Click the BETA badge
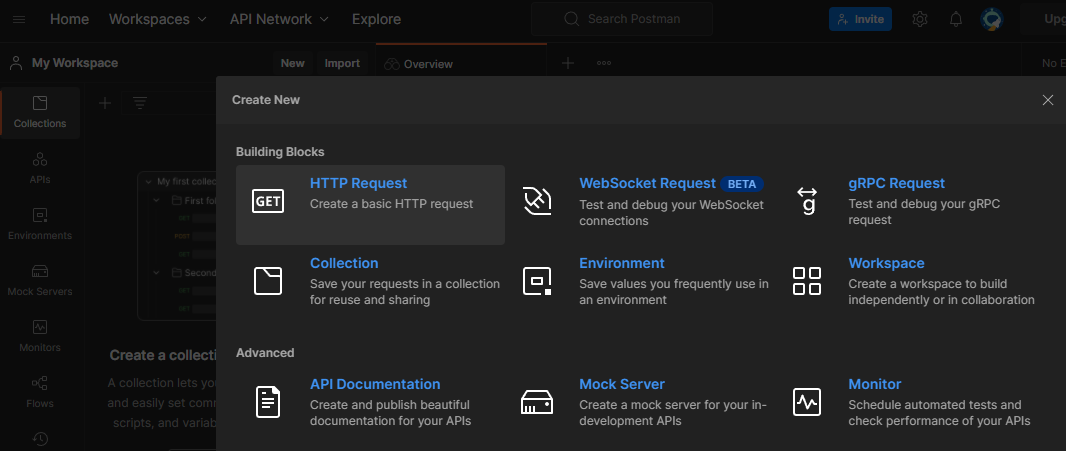Screen dimensions: 1066x451 (742, 184)
